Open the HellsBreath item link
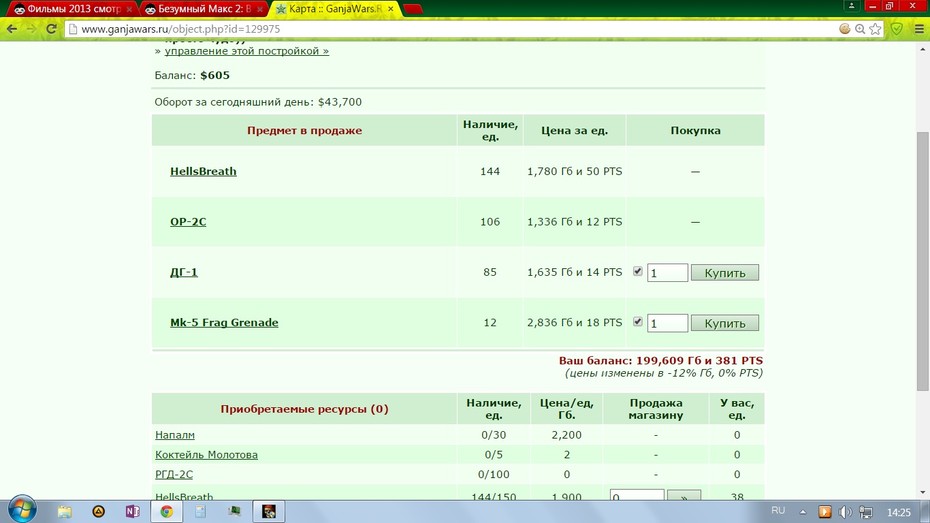 [x=203, y=171]
